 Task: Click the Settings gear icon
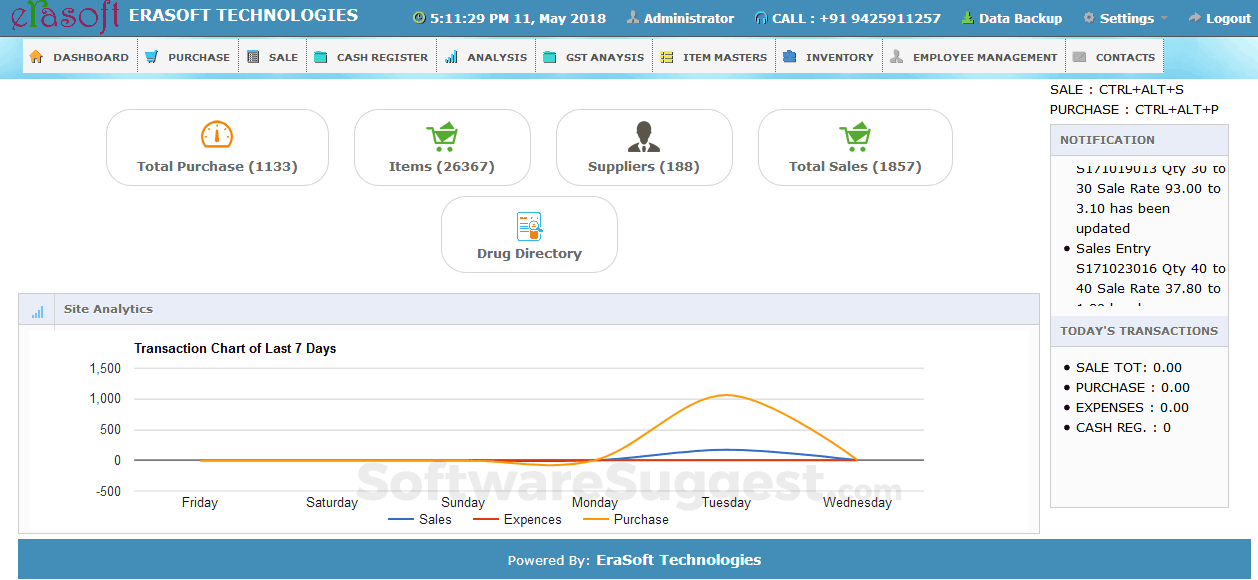[1089, 18]
